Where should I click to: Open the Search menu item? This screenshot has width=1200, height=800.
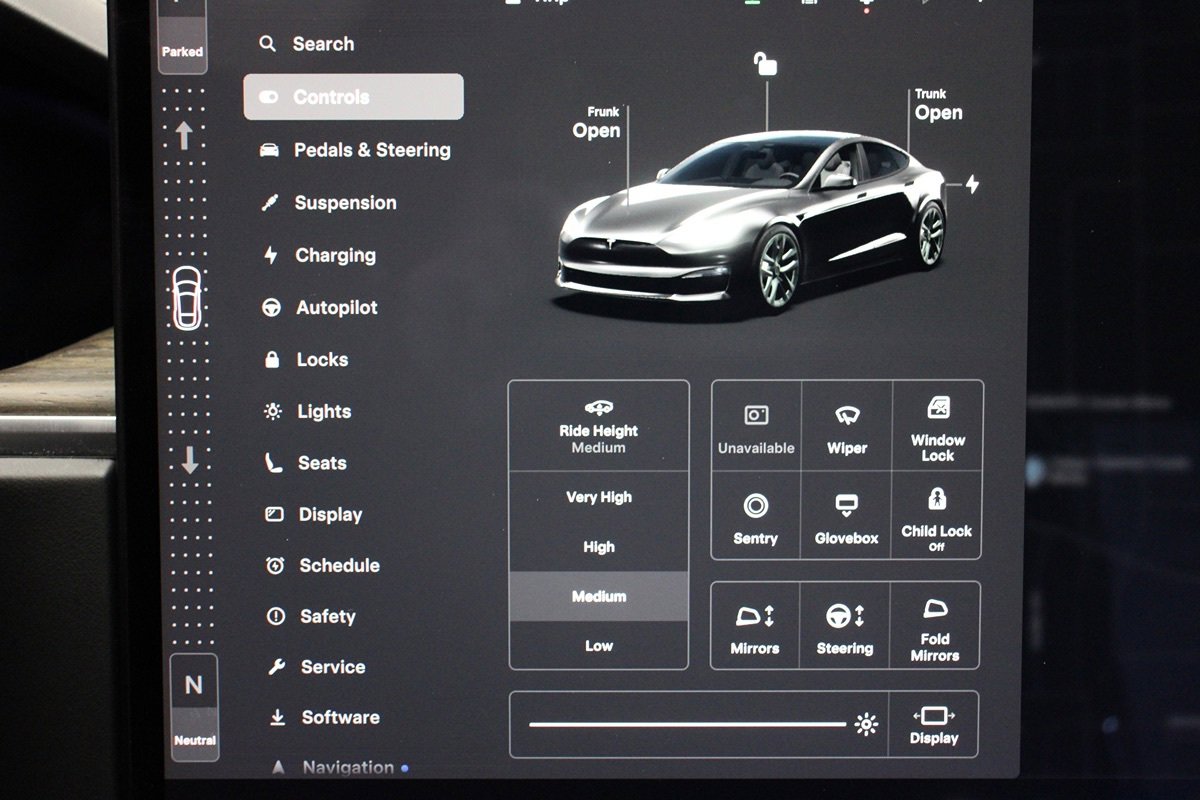[306, 44]
